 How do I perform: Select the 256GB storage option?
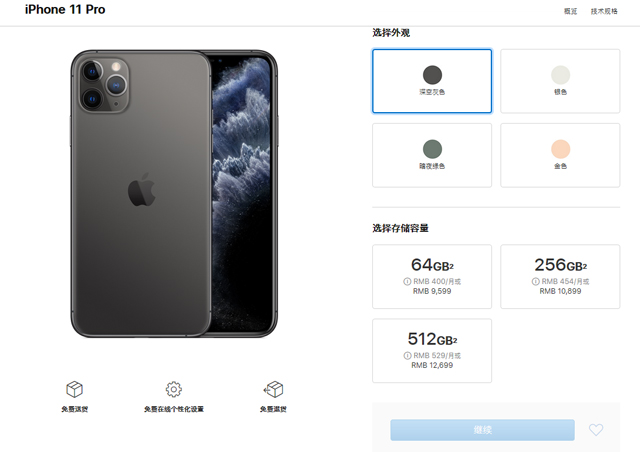coord(560,276)
